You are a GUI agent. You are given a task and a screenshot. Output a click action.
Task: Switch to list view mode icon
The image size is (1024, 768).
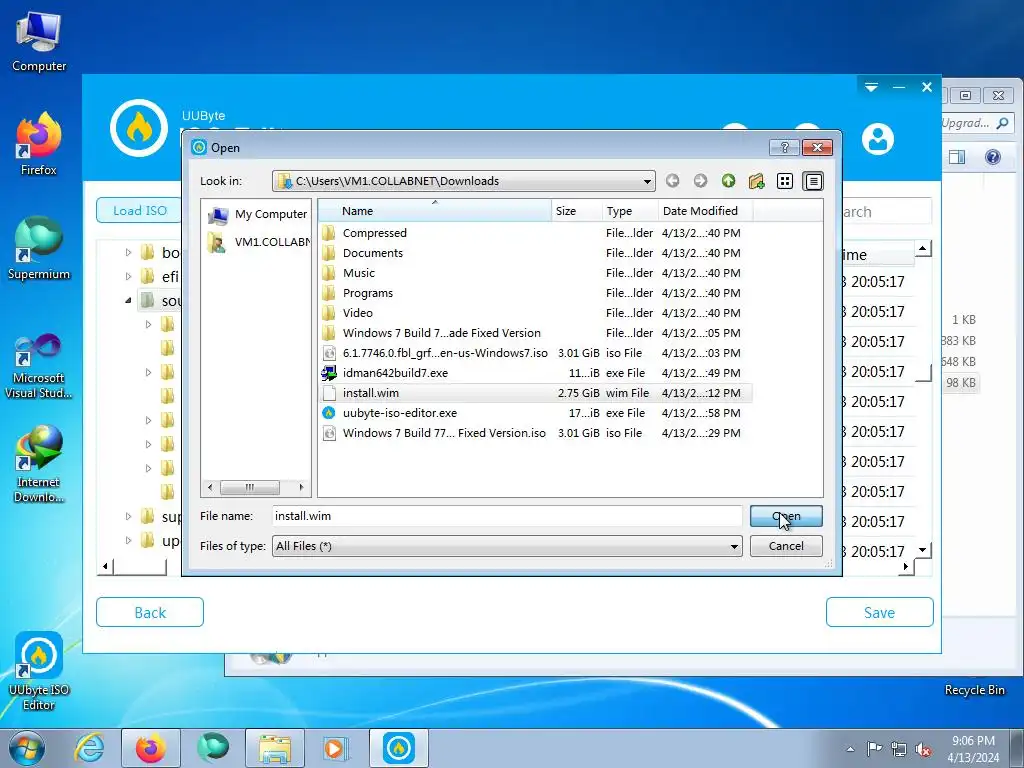coord(784,181)
